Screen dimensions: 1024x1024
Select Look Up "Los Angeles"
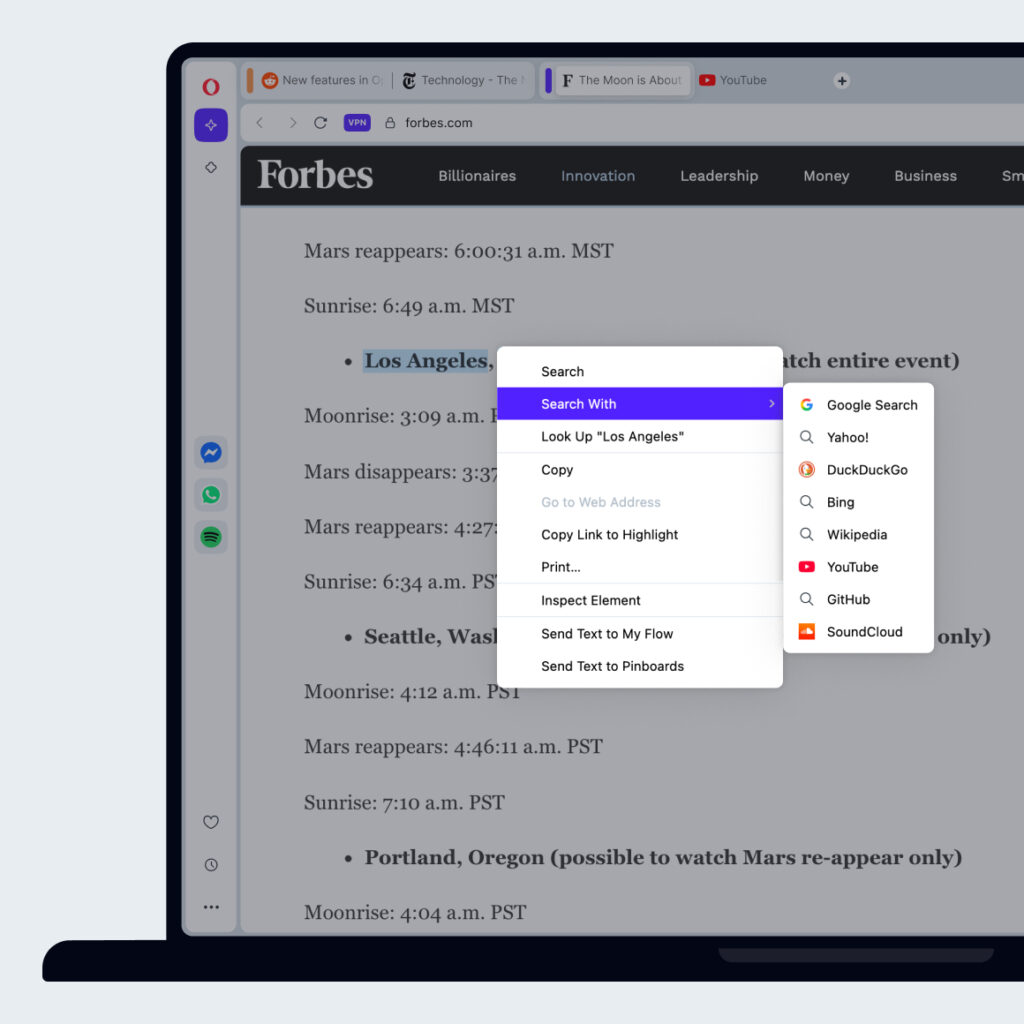[613, 436]
